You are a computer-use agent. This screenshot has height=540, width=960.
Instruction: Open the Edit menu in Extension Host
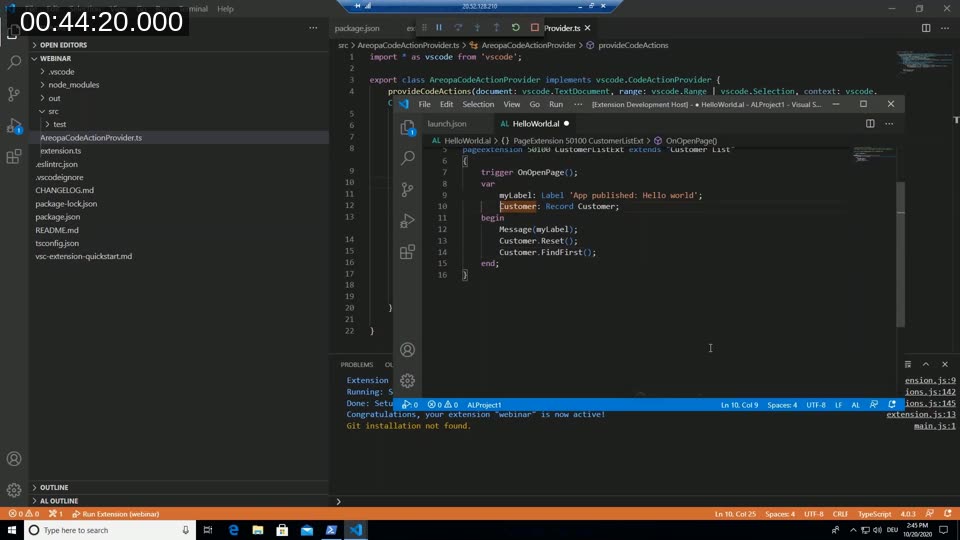pos(446,104)
